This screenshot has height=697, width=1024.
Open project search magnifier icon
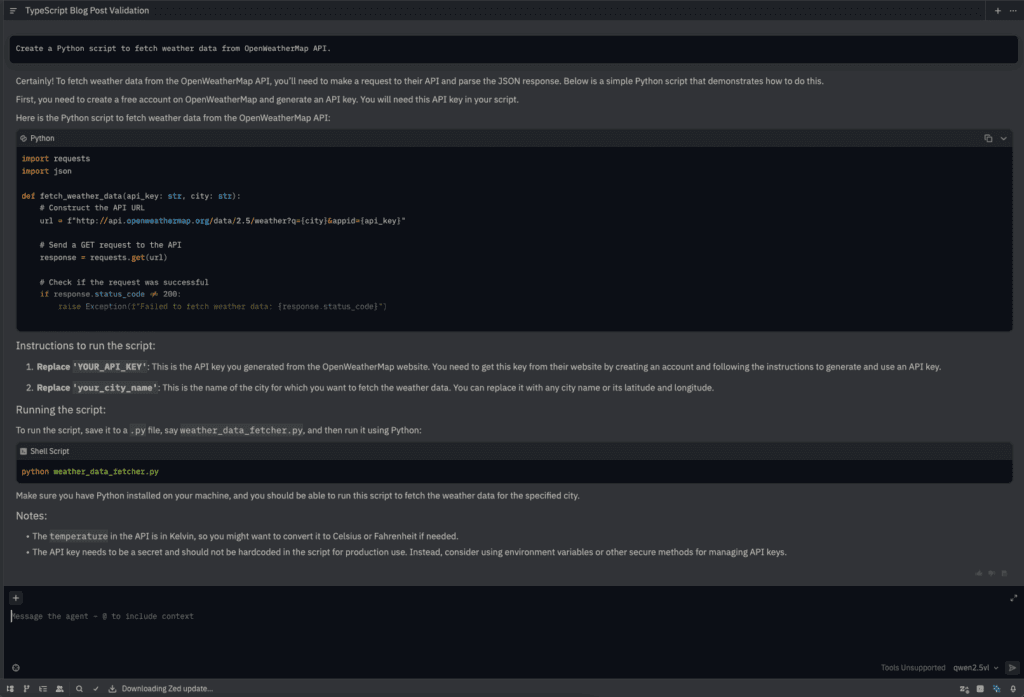click(79, 688)
